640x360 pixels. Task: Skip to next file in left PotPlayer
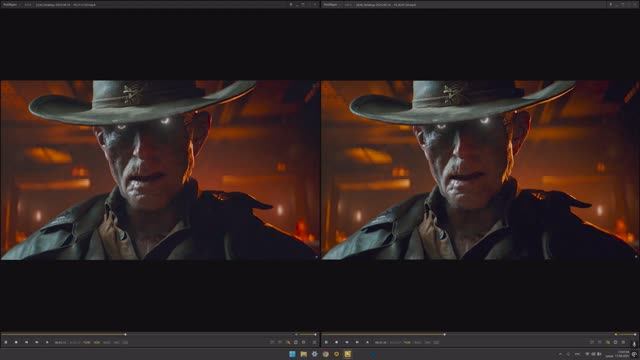click(x=37, y=342)
